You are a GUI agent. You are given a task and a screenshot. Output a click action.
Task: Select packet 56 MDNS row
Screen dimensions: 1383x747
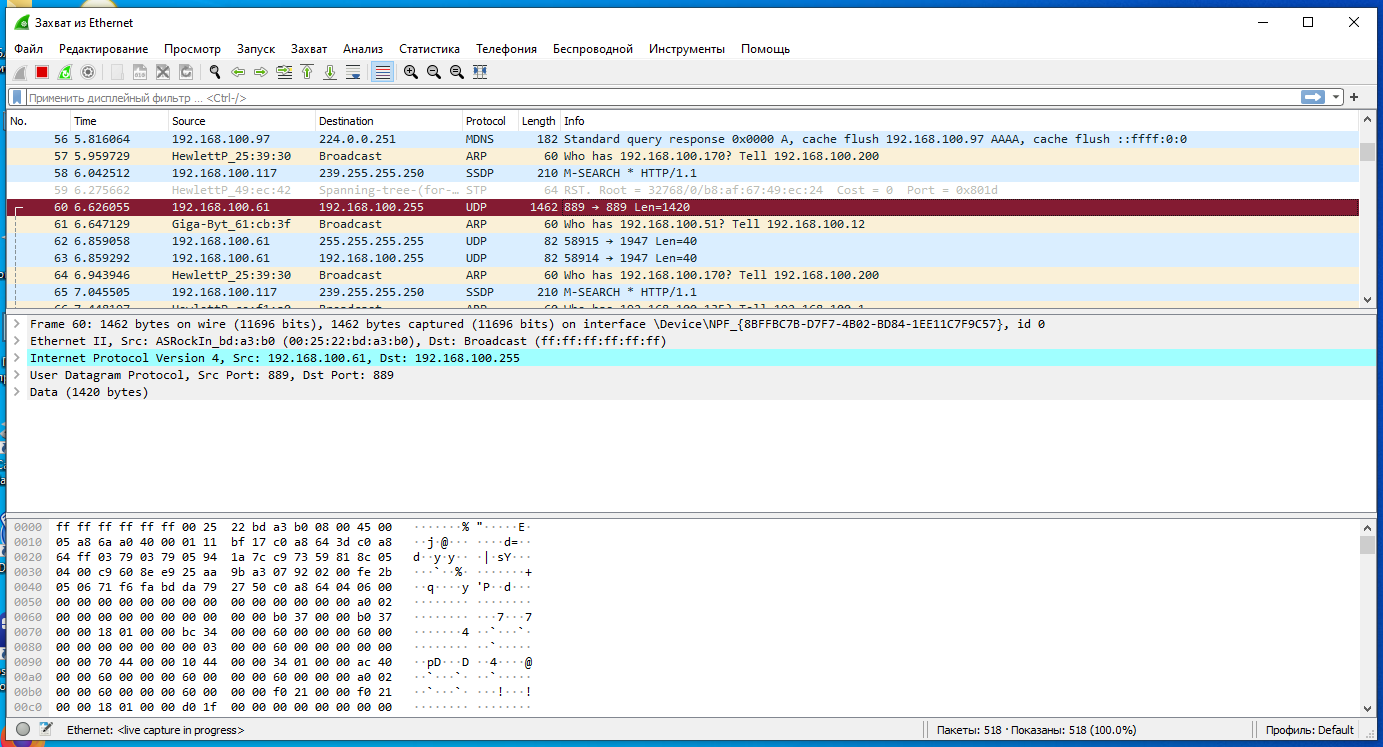[683, 139]
